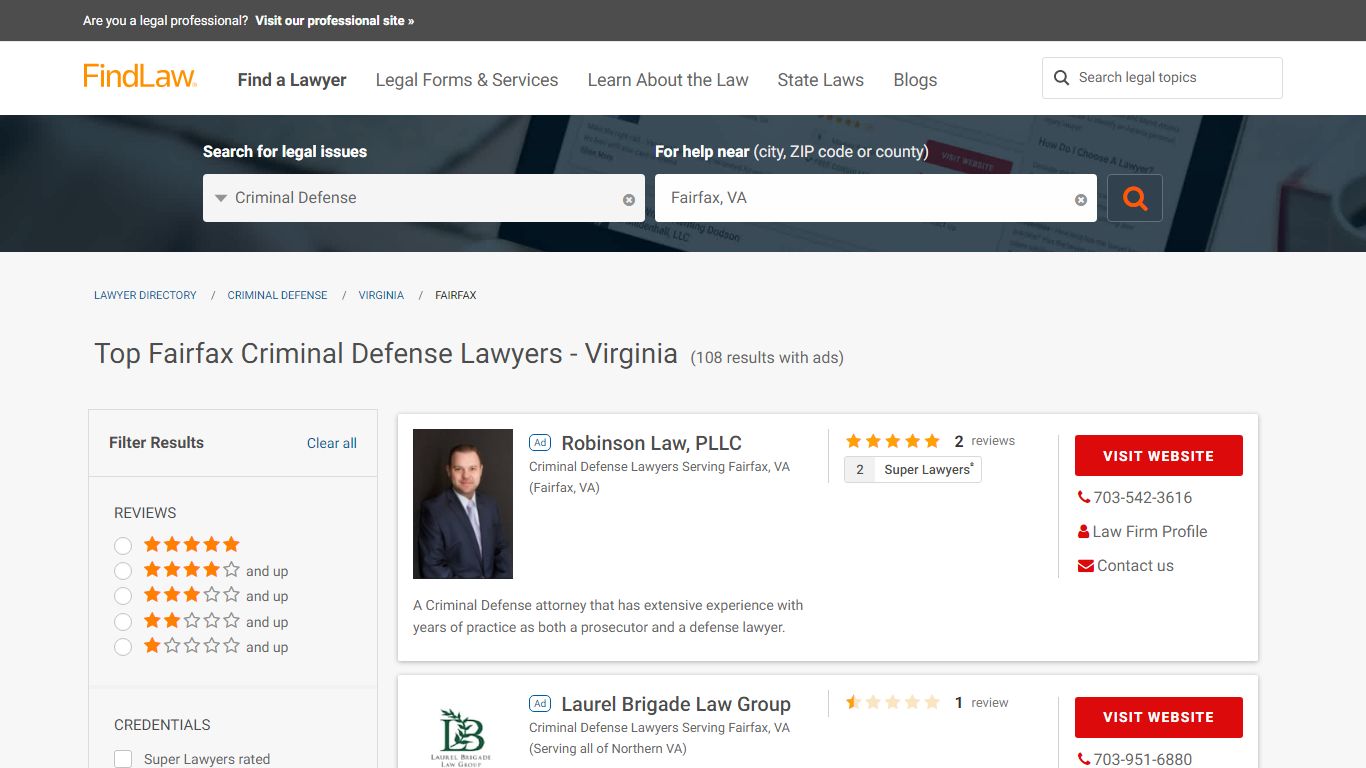Open the Learn About the Law menu
Screen dimensions: 1366x768
tap(668, 80)
